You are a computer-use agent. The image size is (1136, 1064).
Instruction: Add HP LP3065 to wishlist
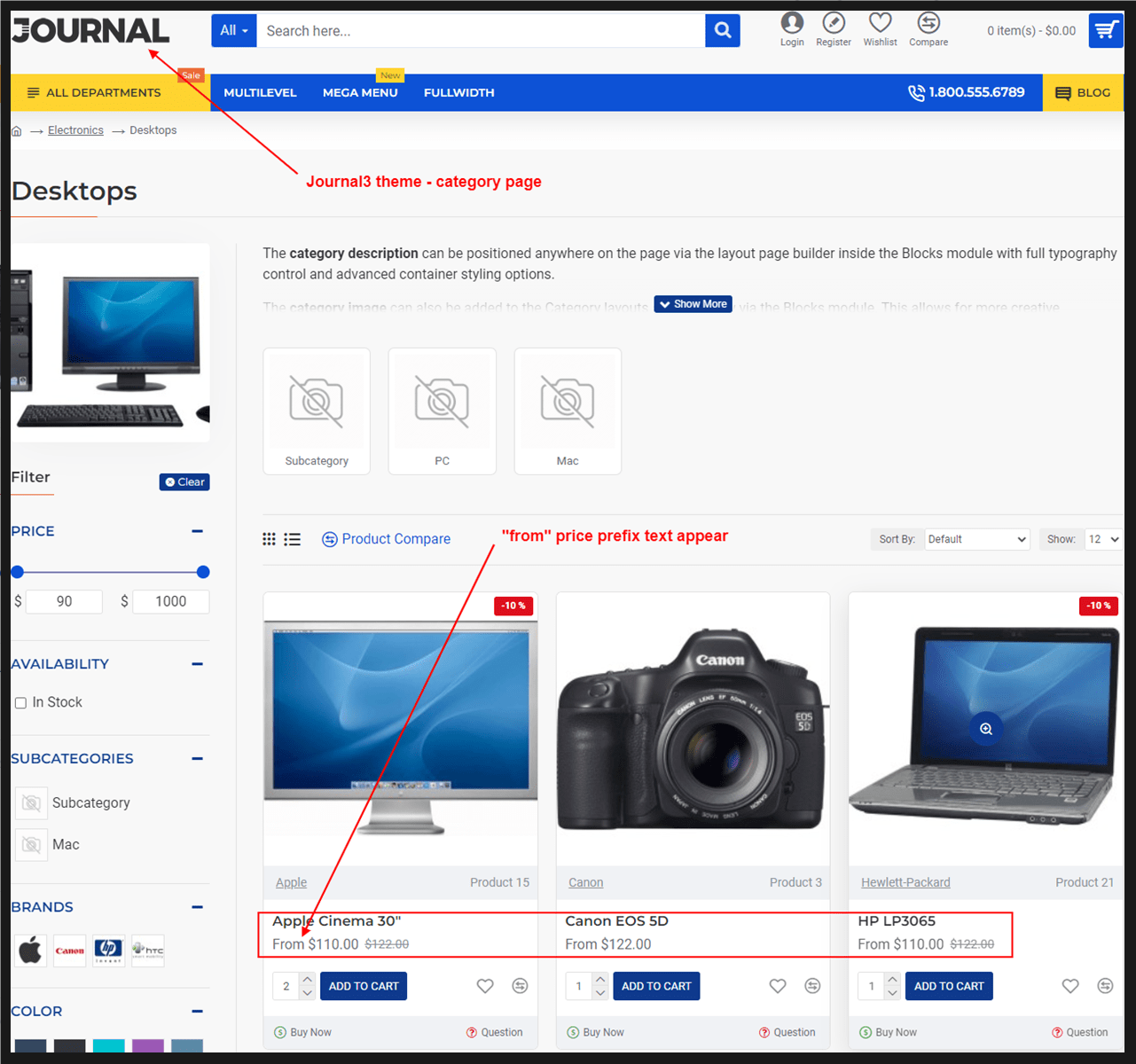click(1070, 986)
